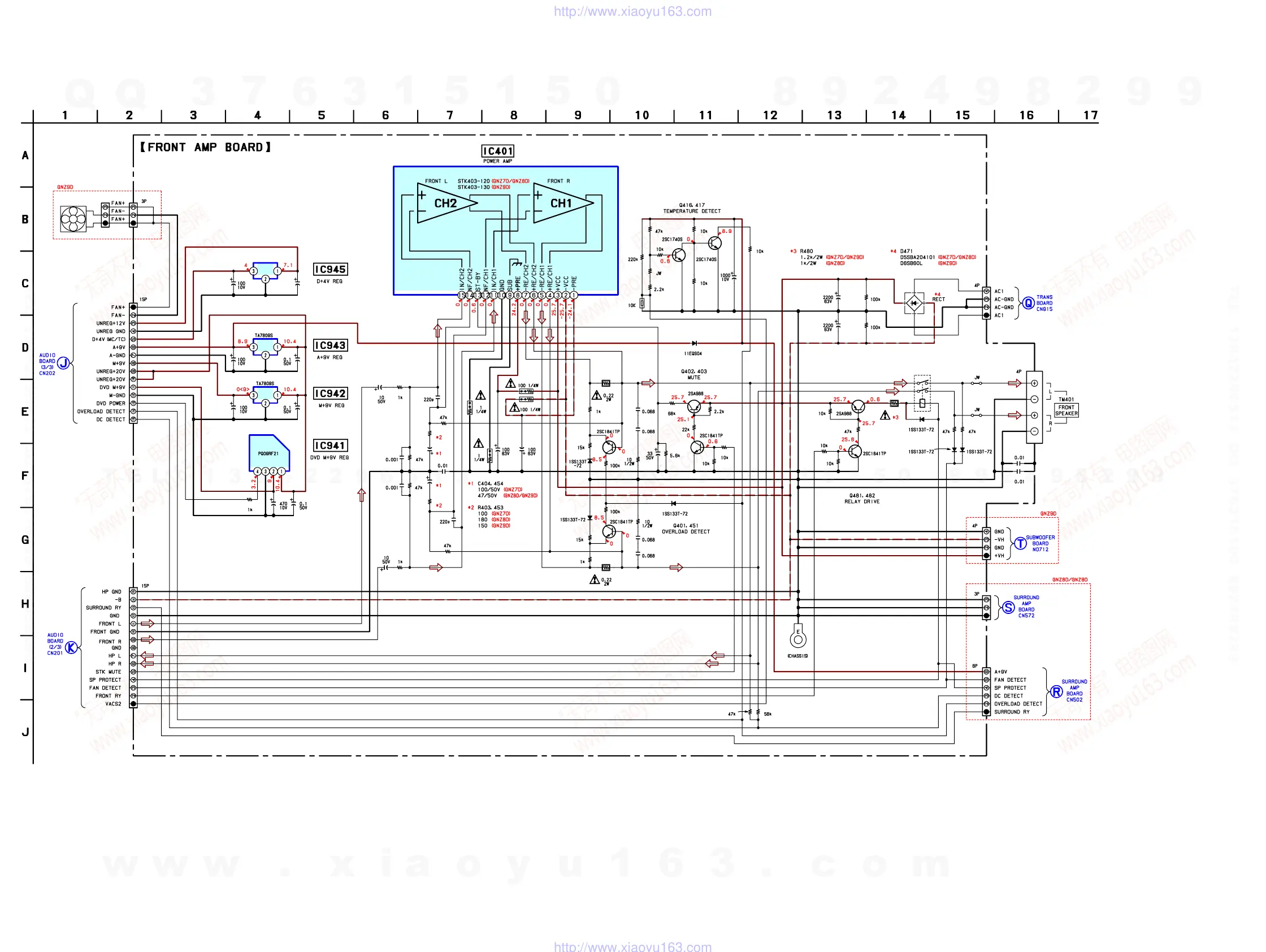This screenshot has width=1266, height=952.
Task: Click the chassis ground E symbol
Action: point(798,639)
